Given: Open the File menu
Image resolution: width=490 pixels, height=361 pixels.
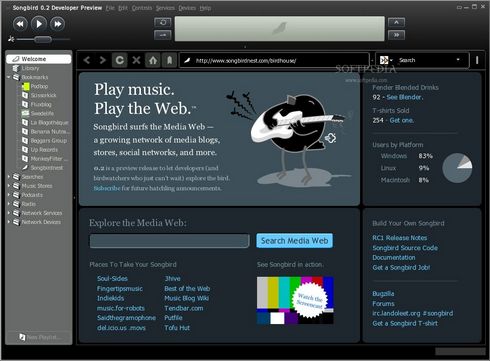Looking at the screenshot, I should (110, 8).
